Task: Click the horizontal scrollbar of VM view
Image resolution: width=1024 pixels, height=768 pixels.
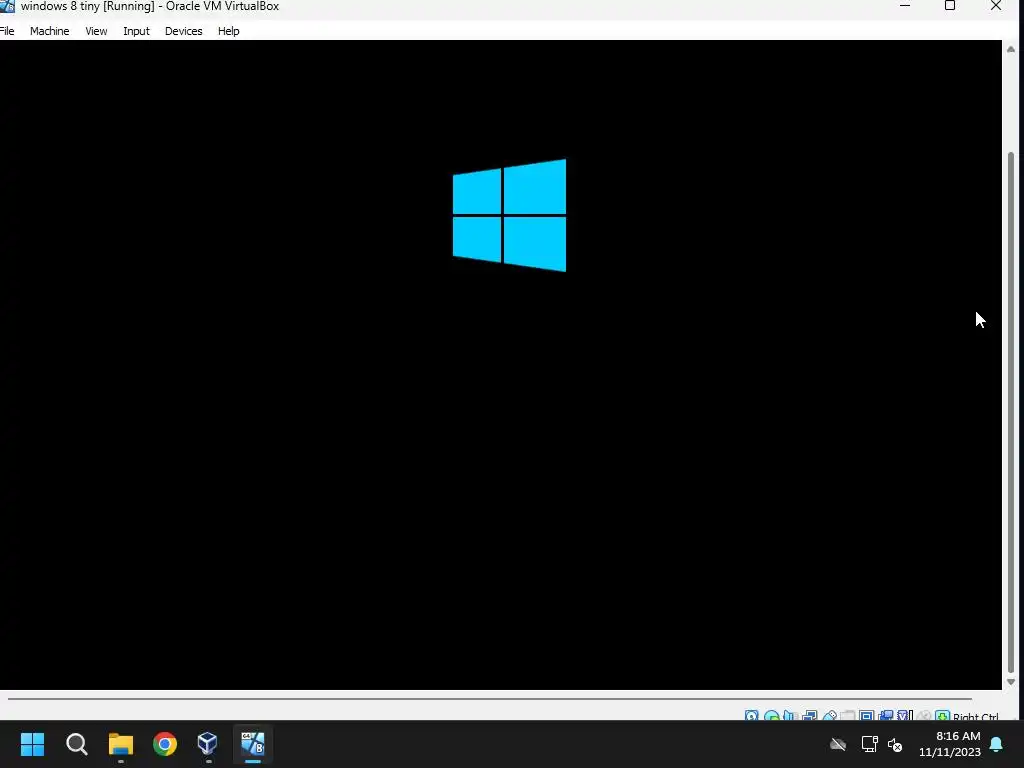Action: click(x=490, y=699)
